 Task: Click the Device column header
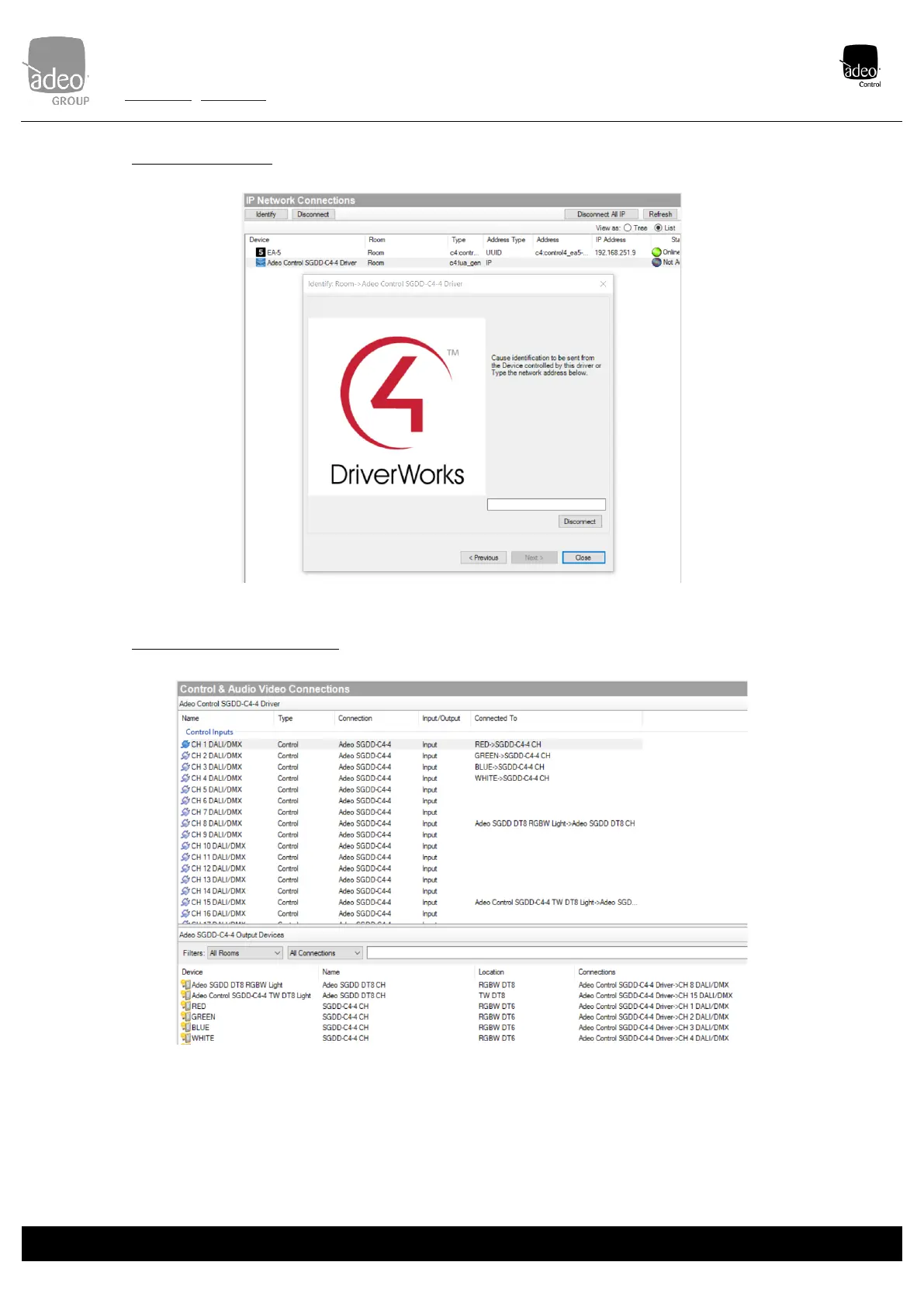tap(259, 240)
